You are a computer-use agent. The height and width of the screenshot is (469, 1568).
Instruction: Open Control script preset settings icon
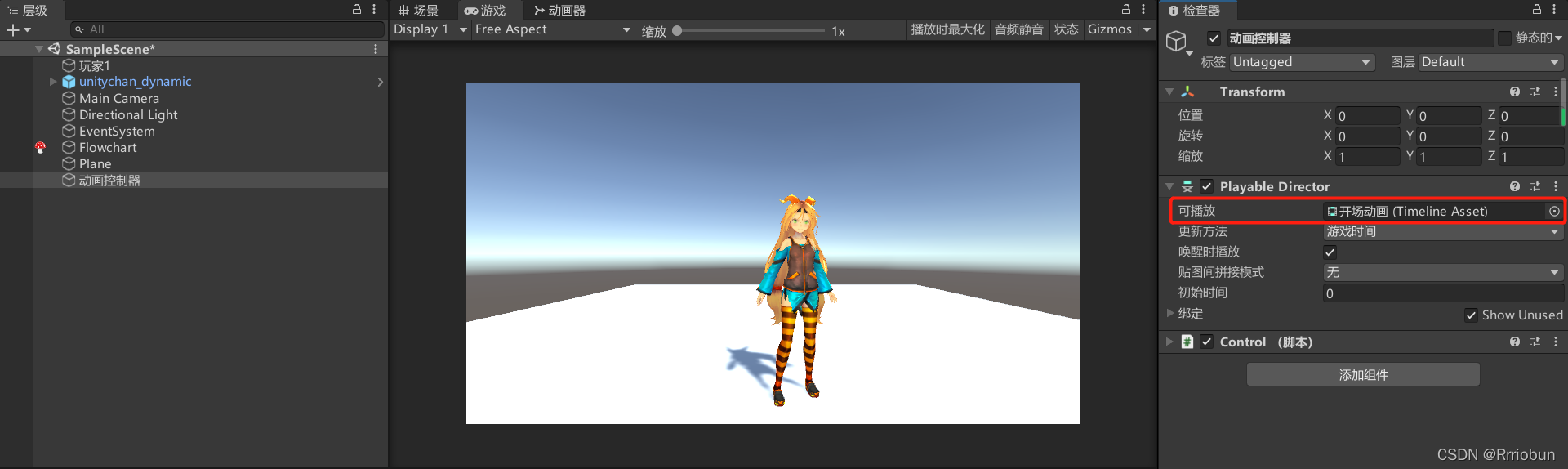tap(1535, 342)
